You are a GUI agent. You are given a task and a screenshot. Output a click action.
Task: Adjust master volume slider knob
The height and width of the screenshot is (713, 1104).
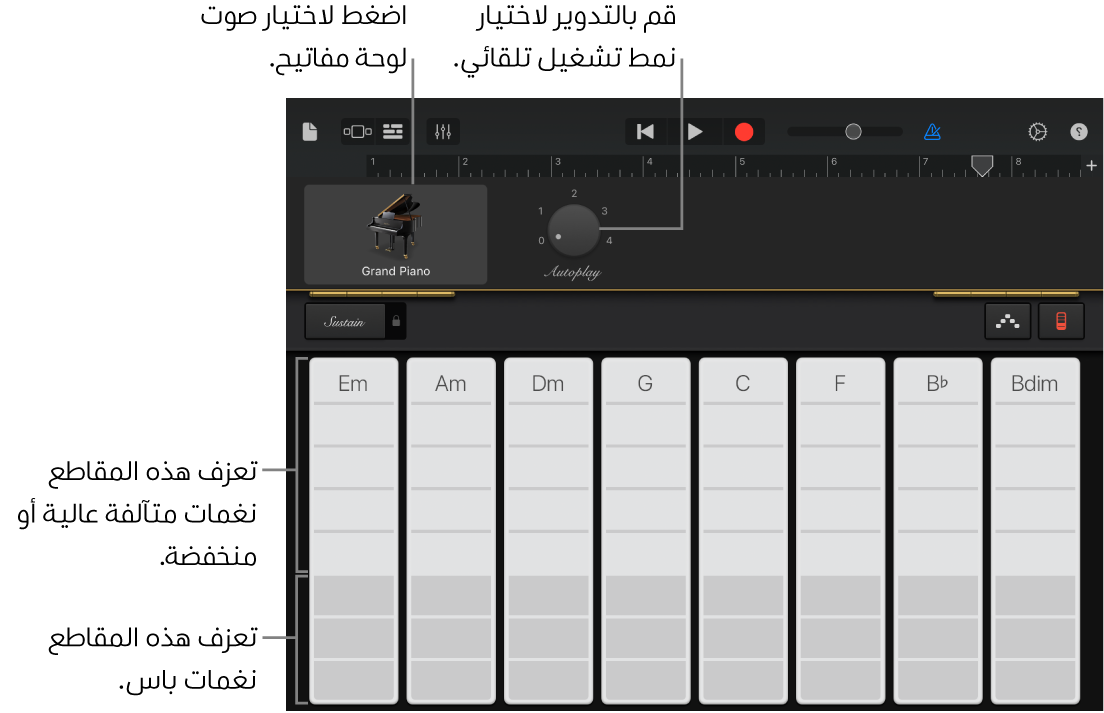[x=853, y=132]
